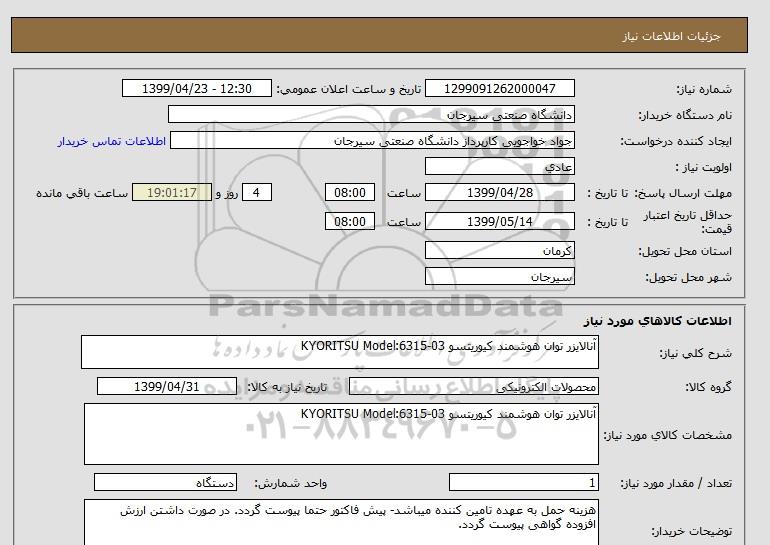Click the 08:00 time beside 1399/05/14

(350, 221)
